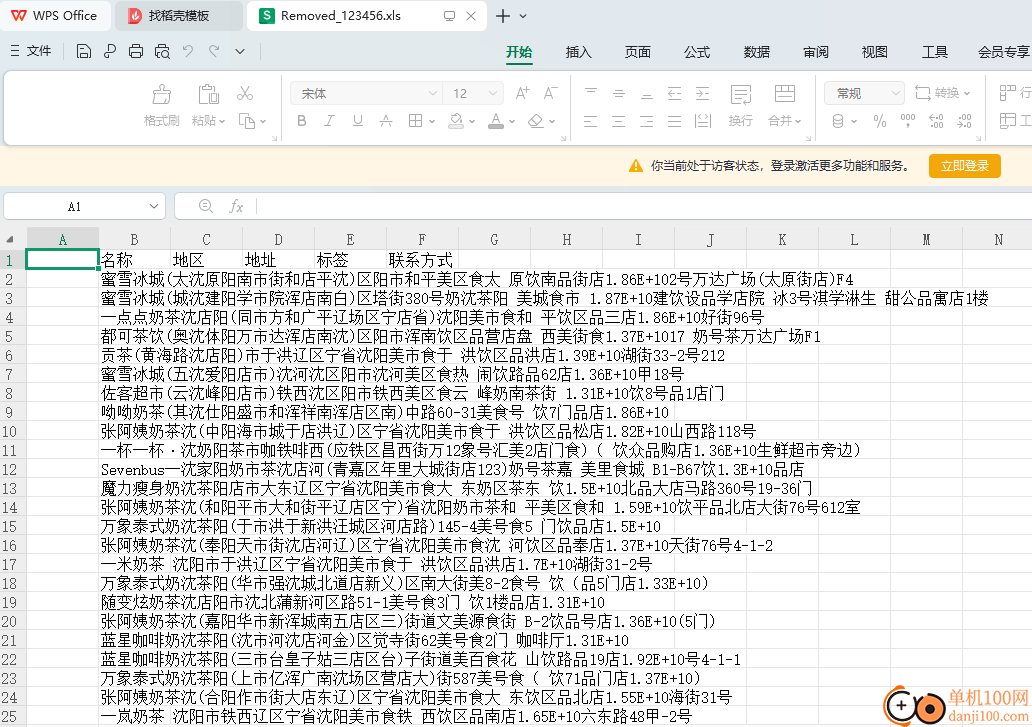
Task: Align text left horizontally
Action: (x=590, y=121)
